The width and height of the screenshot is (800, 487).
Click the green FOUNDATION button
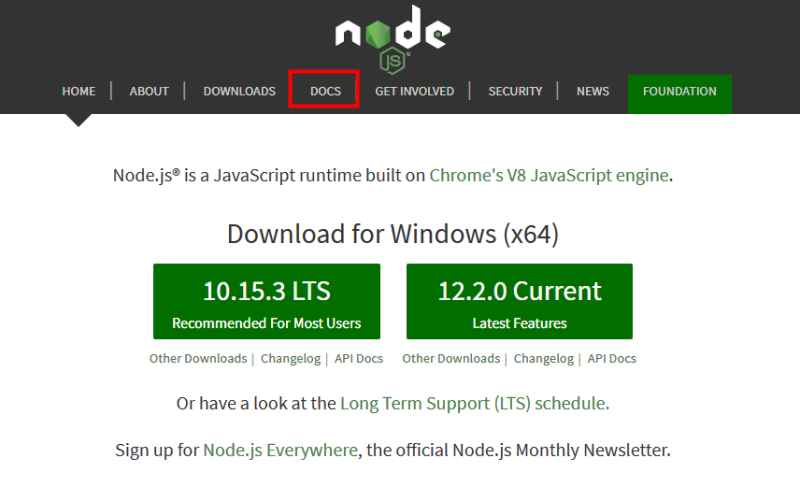click(680, 94)
